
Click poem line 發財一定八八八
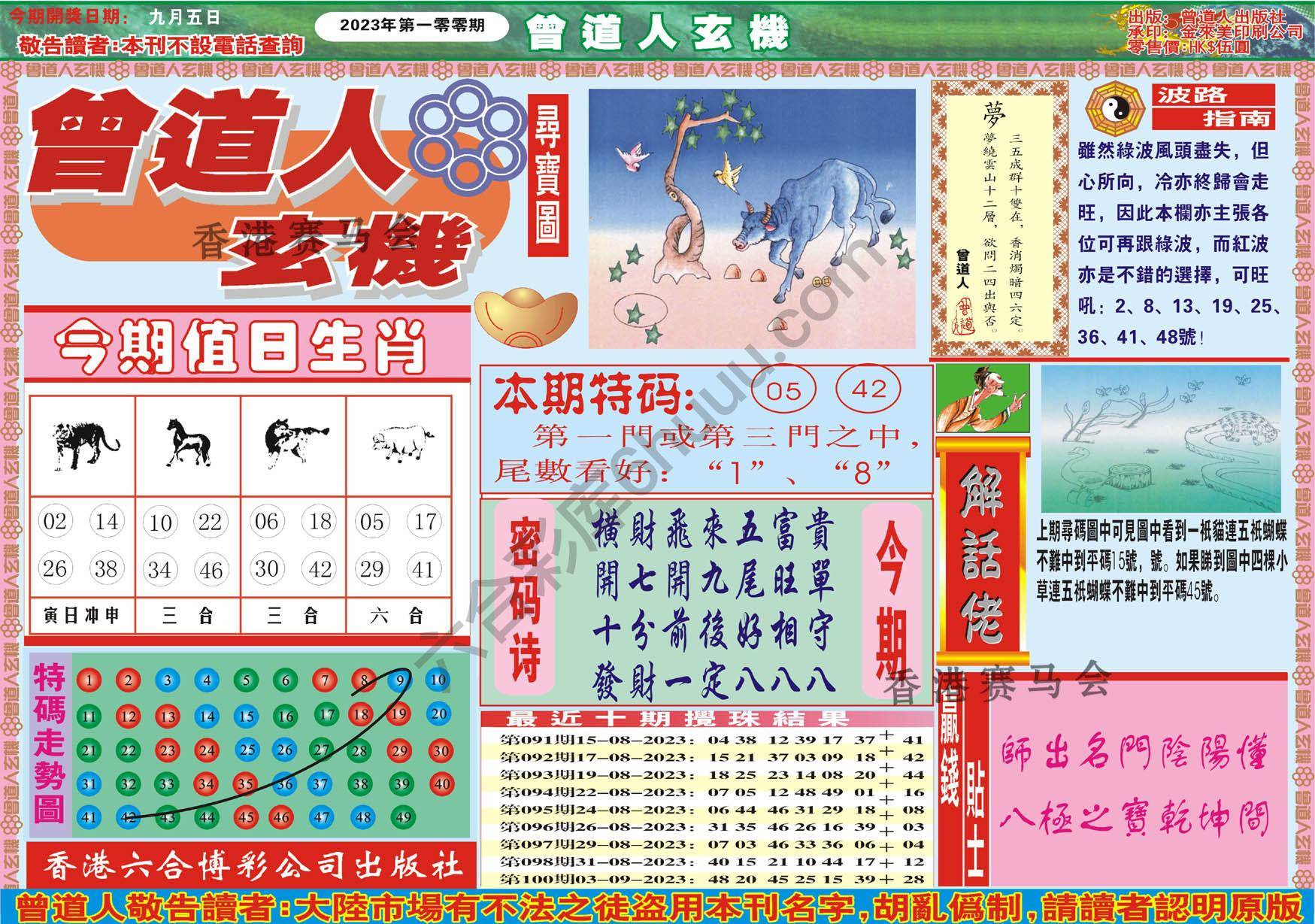[x=714, y=680]
